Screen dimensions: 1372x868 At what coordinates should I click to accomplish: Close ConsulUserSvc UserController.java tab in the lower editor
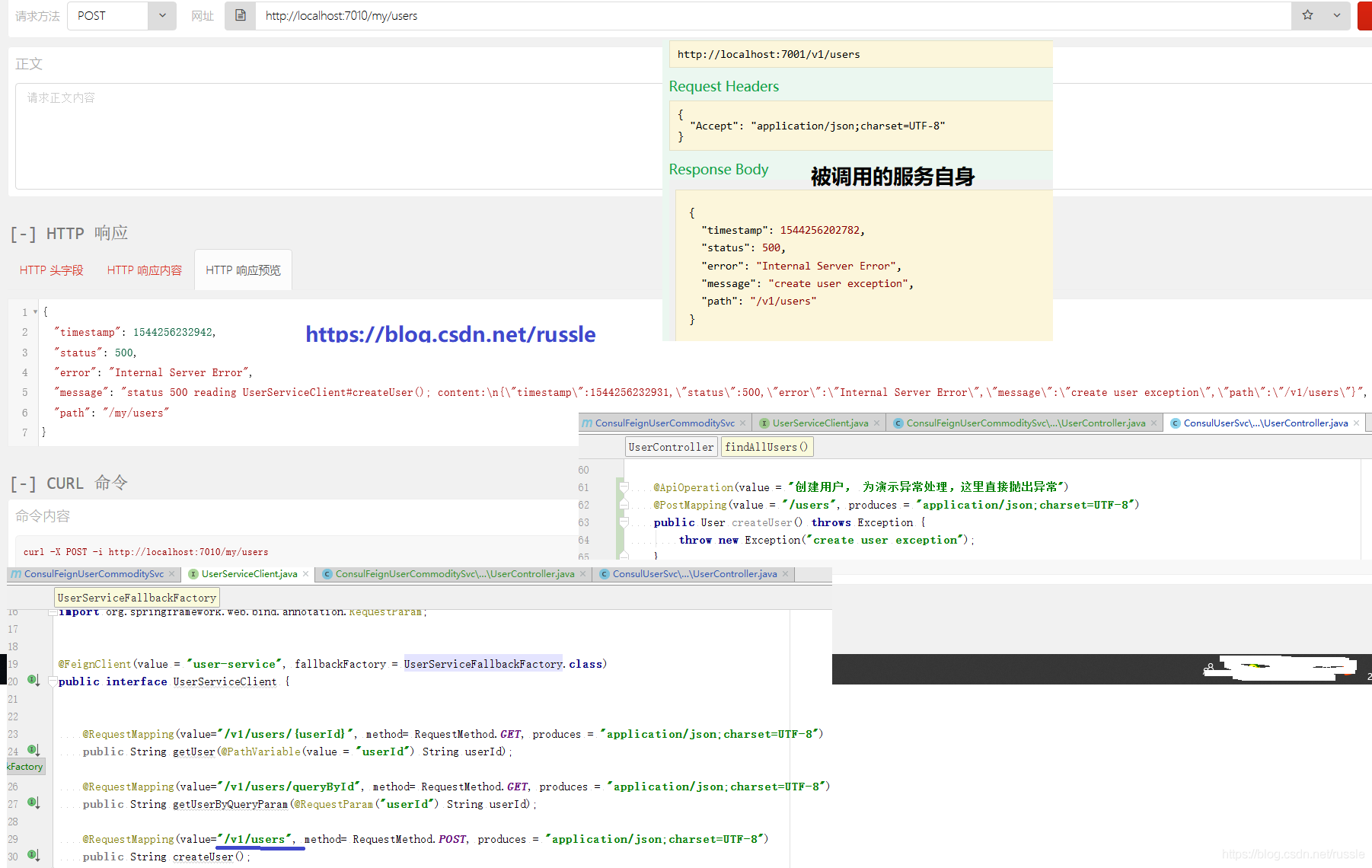pos(785,574)
